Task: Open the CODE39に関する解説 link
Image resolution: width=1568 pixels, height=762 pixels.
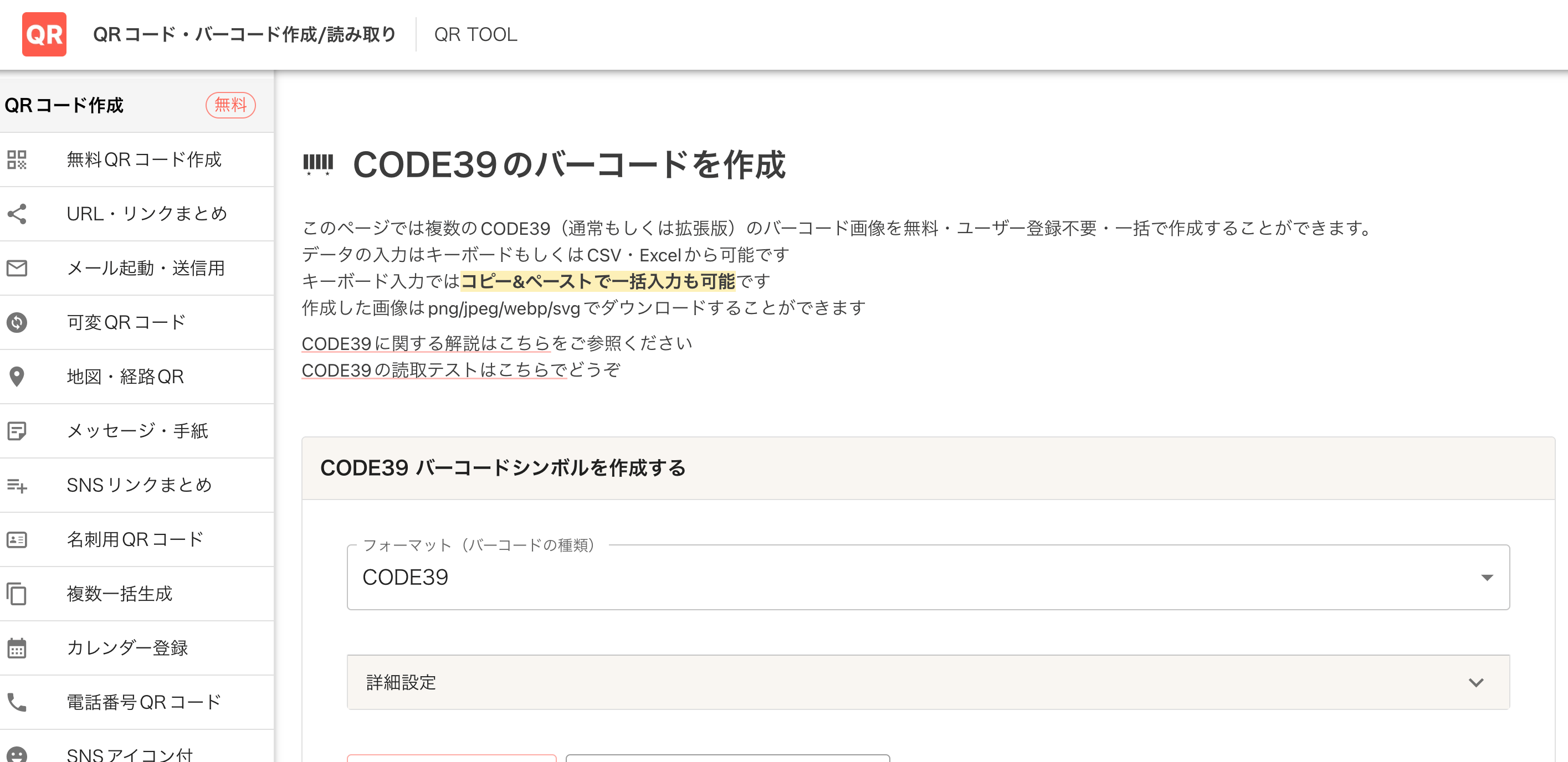Action: coord(425,342)
